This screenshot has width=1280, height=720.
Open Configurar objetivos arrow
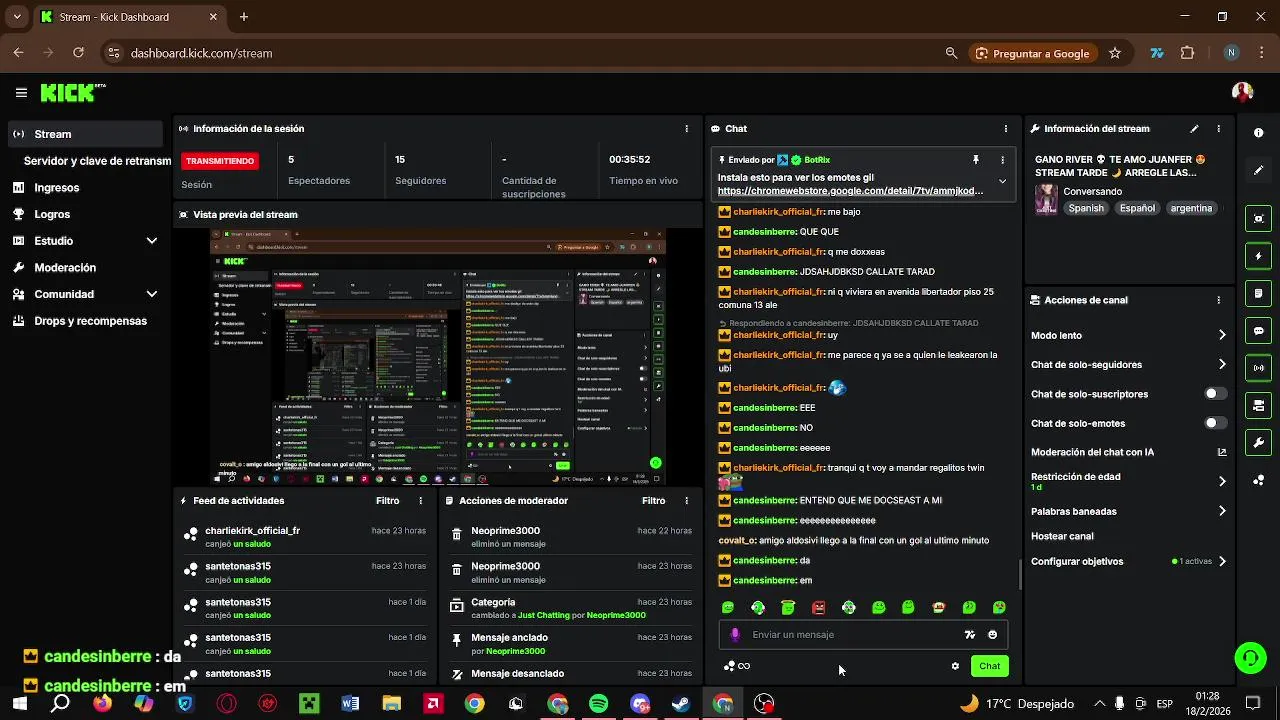(1222, 561)
